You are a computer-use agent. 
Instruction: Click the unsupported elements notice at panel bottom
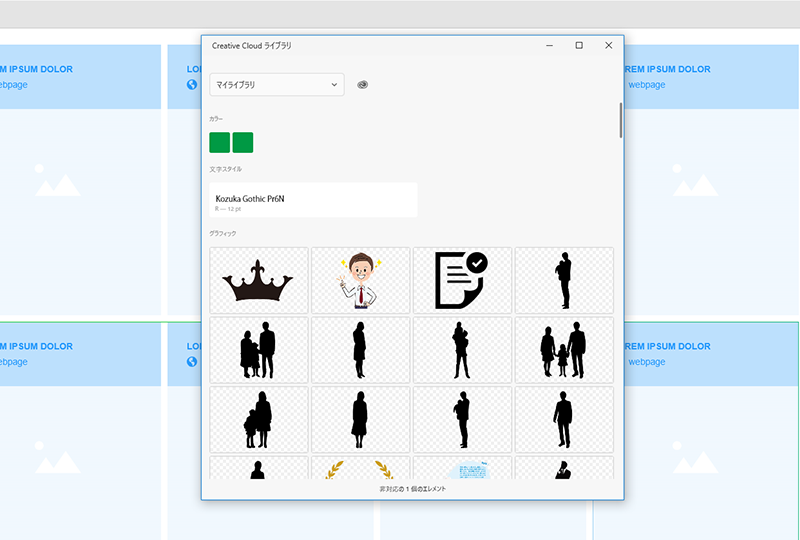click(x=412, y=489)
